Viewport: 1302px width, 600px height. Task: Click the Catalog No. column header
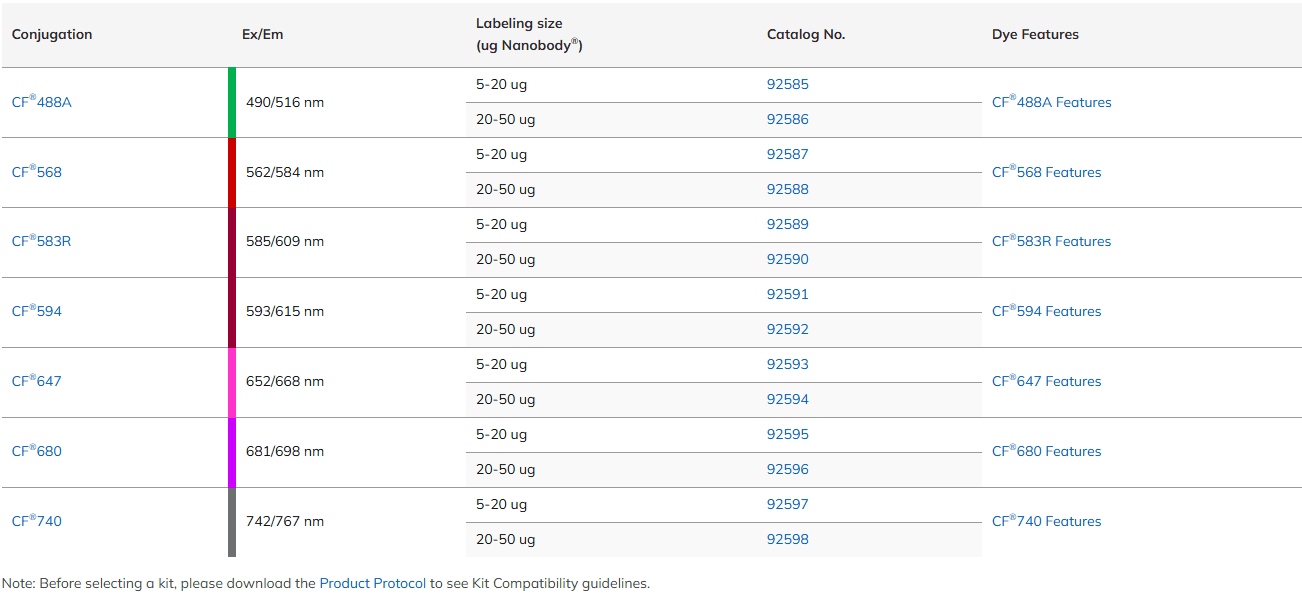(x=806, y=34)
